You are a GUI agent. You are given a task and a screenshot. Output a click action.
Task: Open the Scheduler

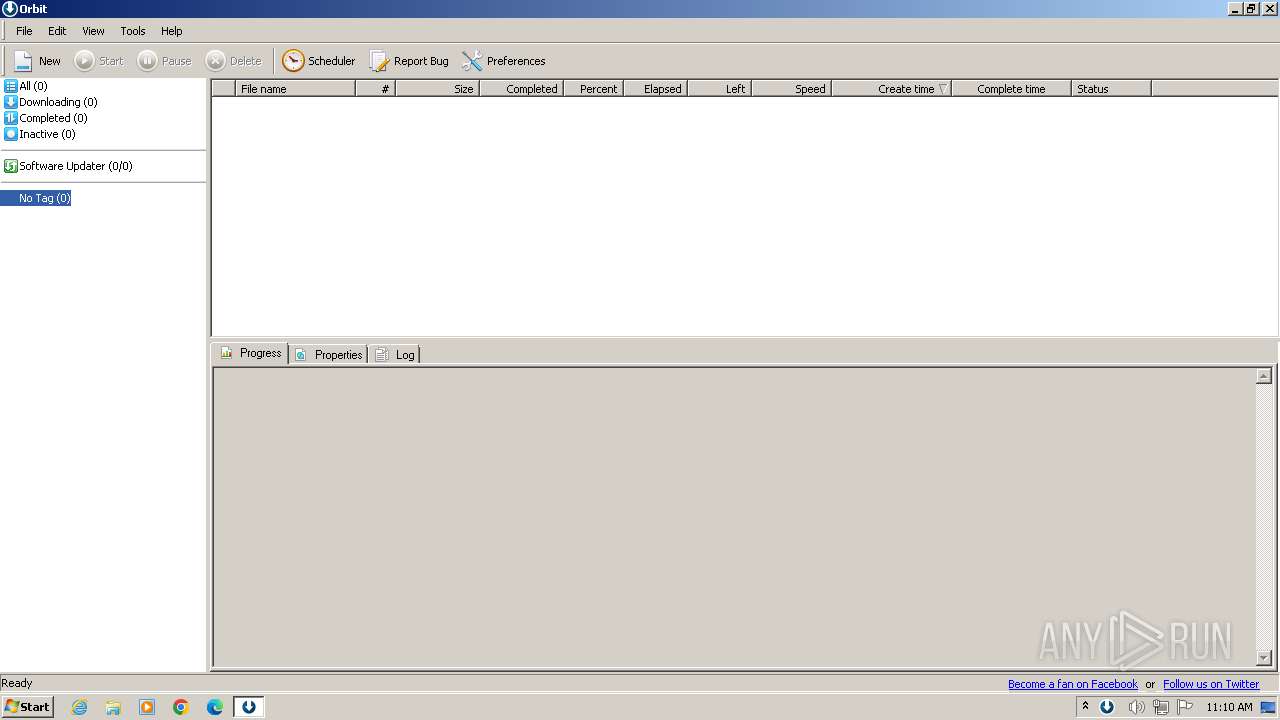tap(318, 61)
